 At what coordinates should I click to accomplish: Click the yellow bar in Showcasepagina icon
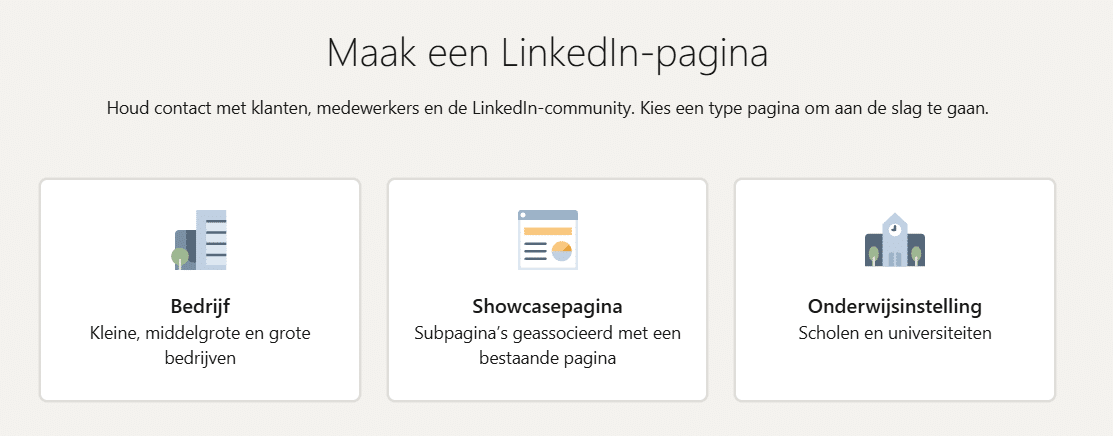547,231
